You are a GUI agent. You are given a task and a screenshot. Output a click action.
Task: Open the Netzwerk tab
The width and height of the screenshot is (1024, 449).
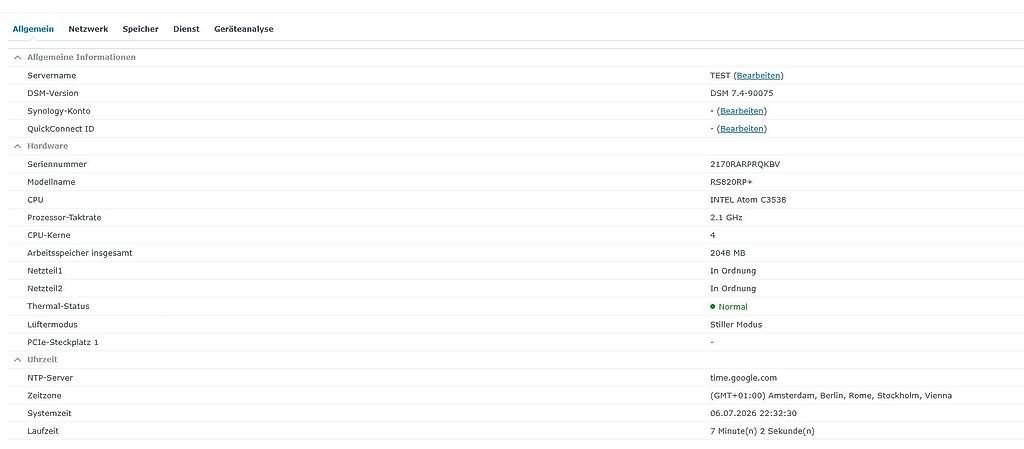pos(88,29)
